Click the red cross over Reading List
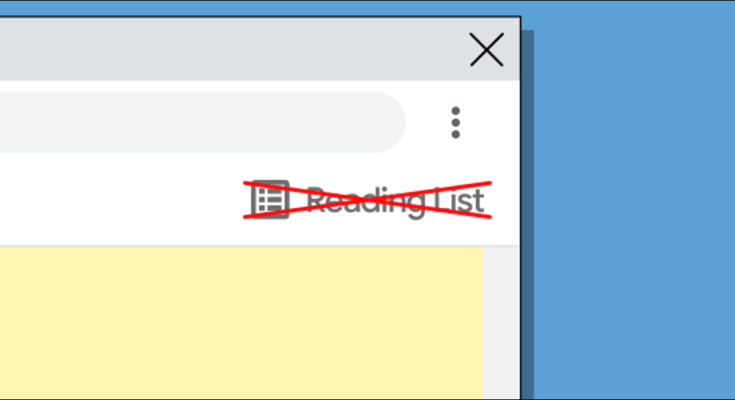Image resolution: width=735 pixels, height=400 pixels. 368,200
